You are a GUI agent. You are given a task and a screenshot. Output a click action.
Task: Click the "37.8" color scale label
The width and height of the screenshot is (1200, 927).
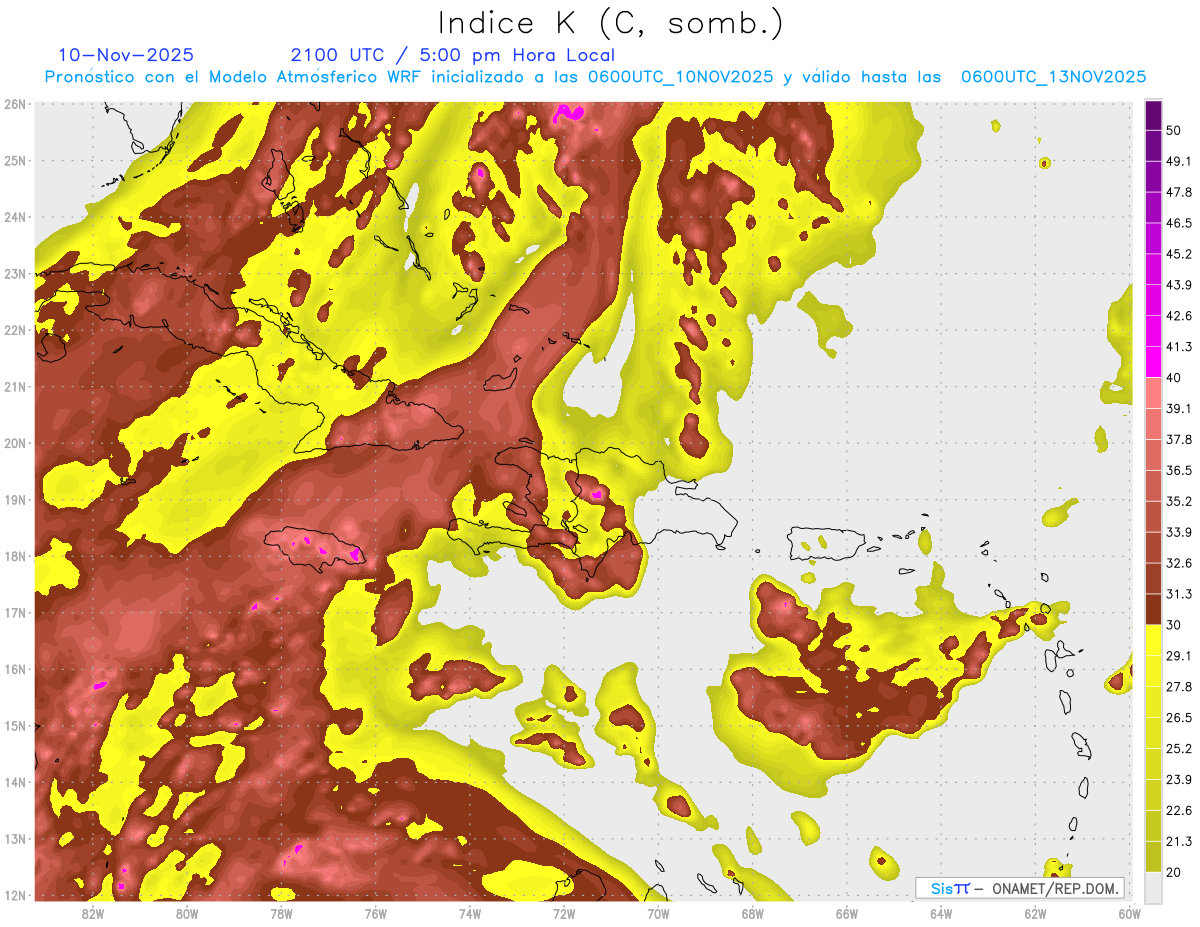[x=1179, y=439]
